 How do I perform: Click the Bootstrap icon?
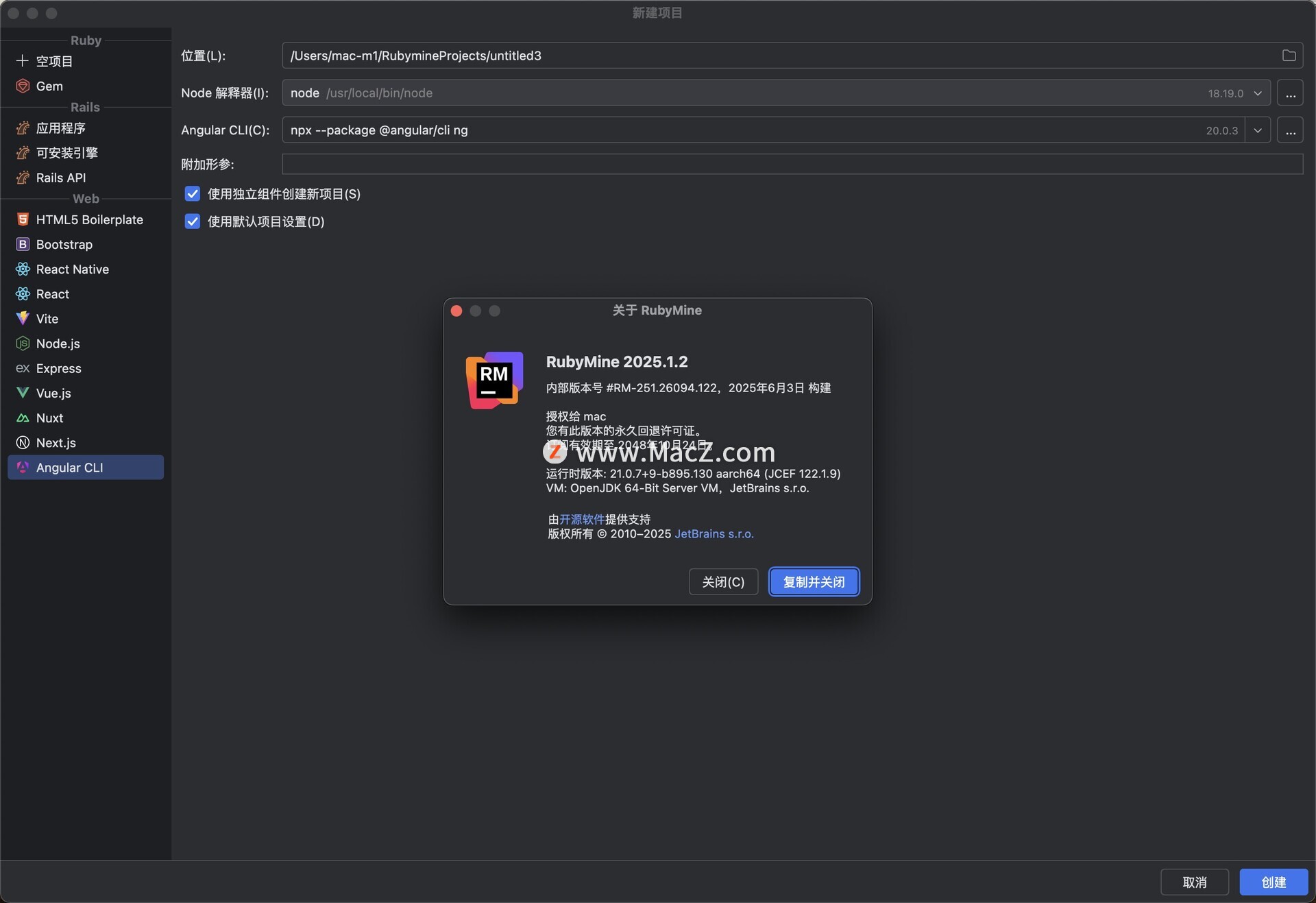pyautogui.click(x=23, y=244)
